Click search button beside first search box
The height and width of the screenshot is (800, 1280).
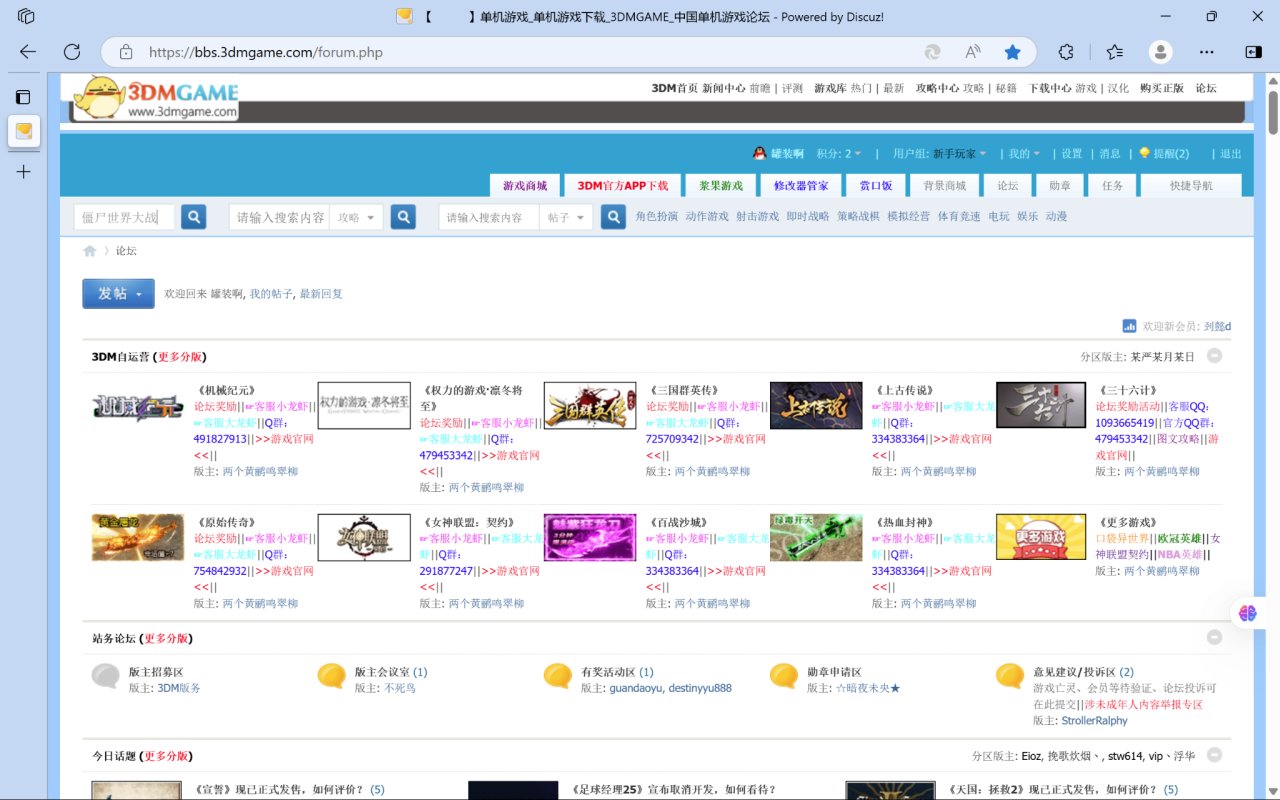point(194,217)
